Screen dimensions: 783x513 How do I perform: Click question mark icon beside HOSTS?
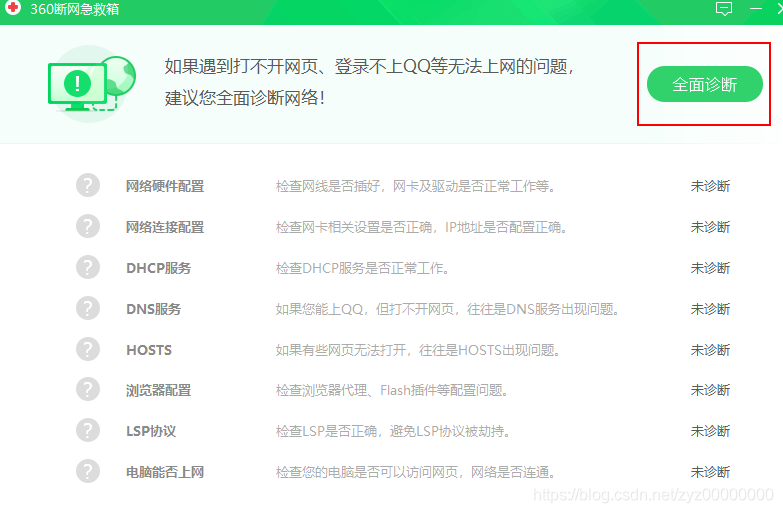click(88, 349)
